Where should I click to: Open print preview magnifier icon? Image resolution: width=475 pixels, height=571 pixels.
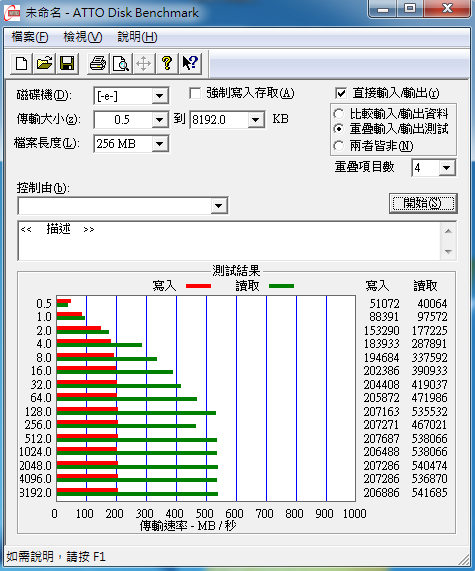[121, 63]
